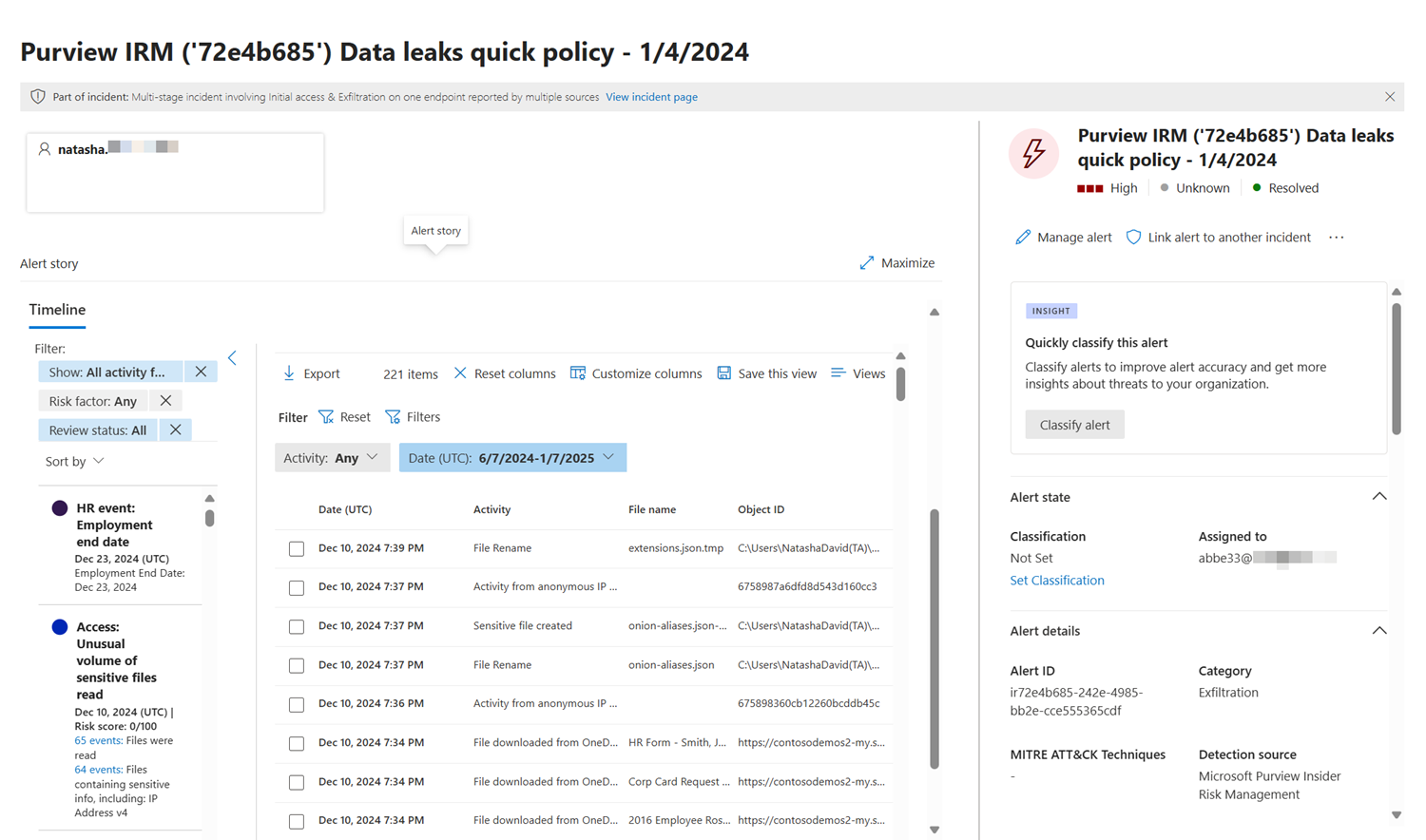Check the Sensitive file created row
The width and height of the screenshot is (1426, 840).
pos(297,627)
